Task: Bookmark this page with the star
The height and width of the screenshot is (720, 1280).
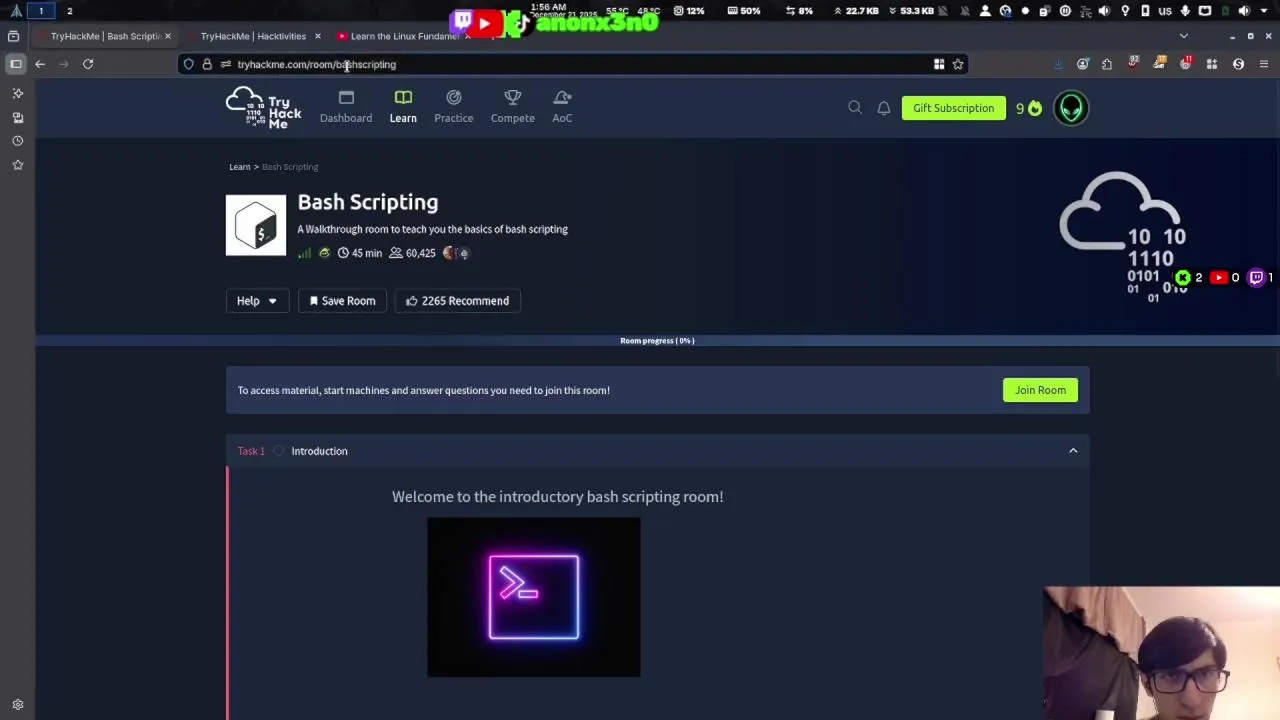Action: pos(958,64)
